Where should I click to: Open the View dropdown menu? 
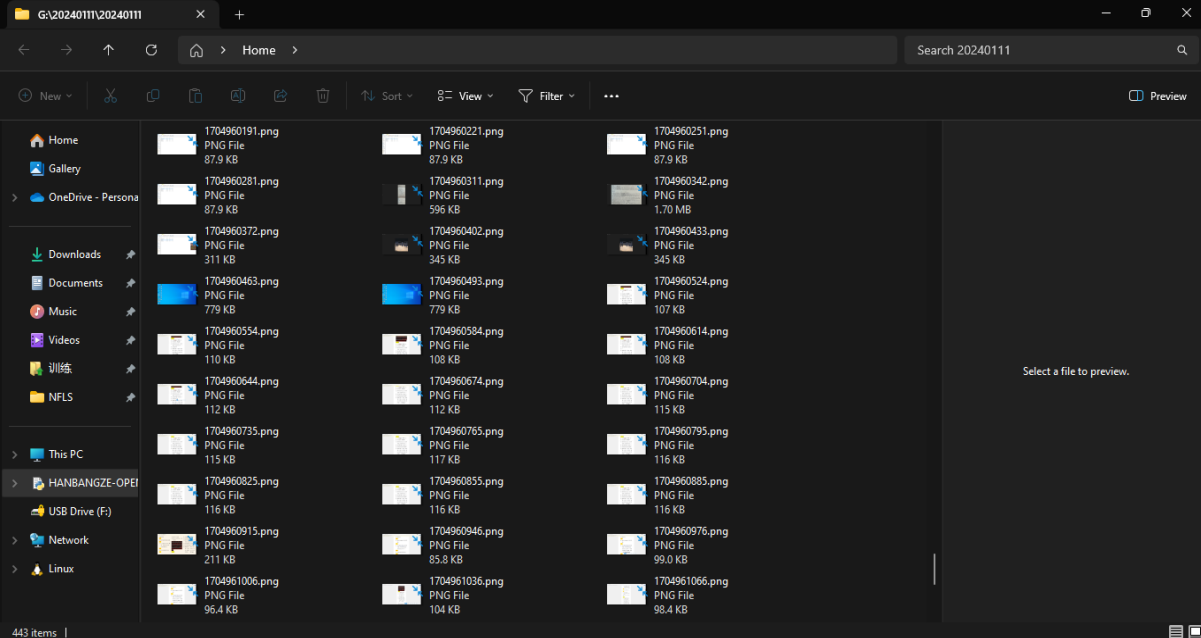tap(466, 96)
